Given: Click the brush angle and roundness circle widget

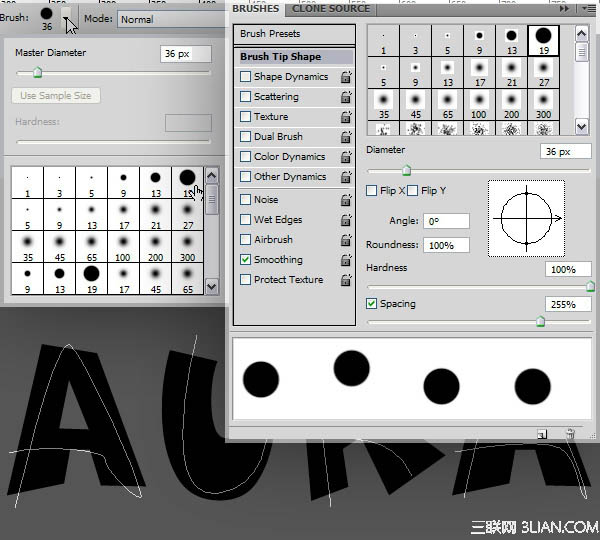Looking at the screenshot, I should (527, 219).
